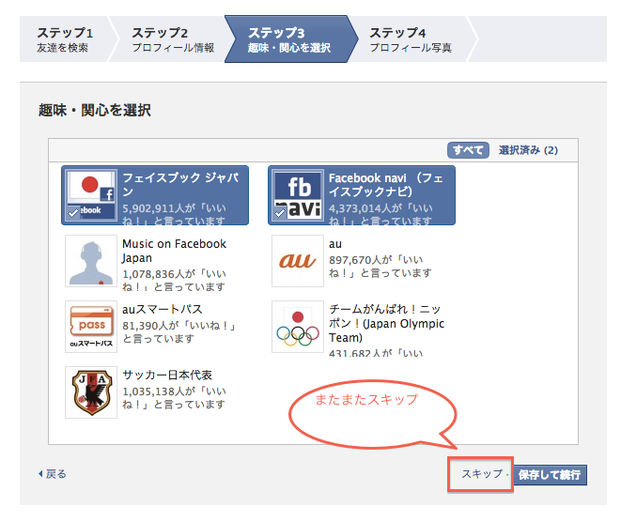Image resolution: width=621 pixels, height=522 pixels.
Task: Open ステップ3 趣味・関心を選択 step
Action: (289, 39)
